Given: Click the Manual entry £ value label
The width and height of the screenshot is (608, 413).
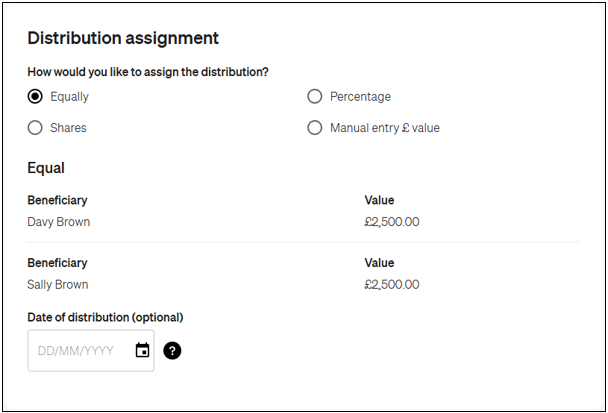Looking at the screenshot, I should tap(384, 128).
